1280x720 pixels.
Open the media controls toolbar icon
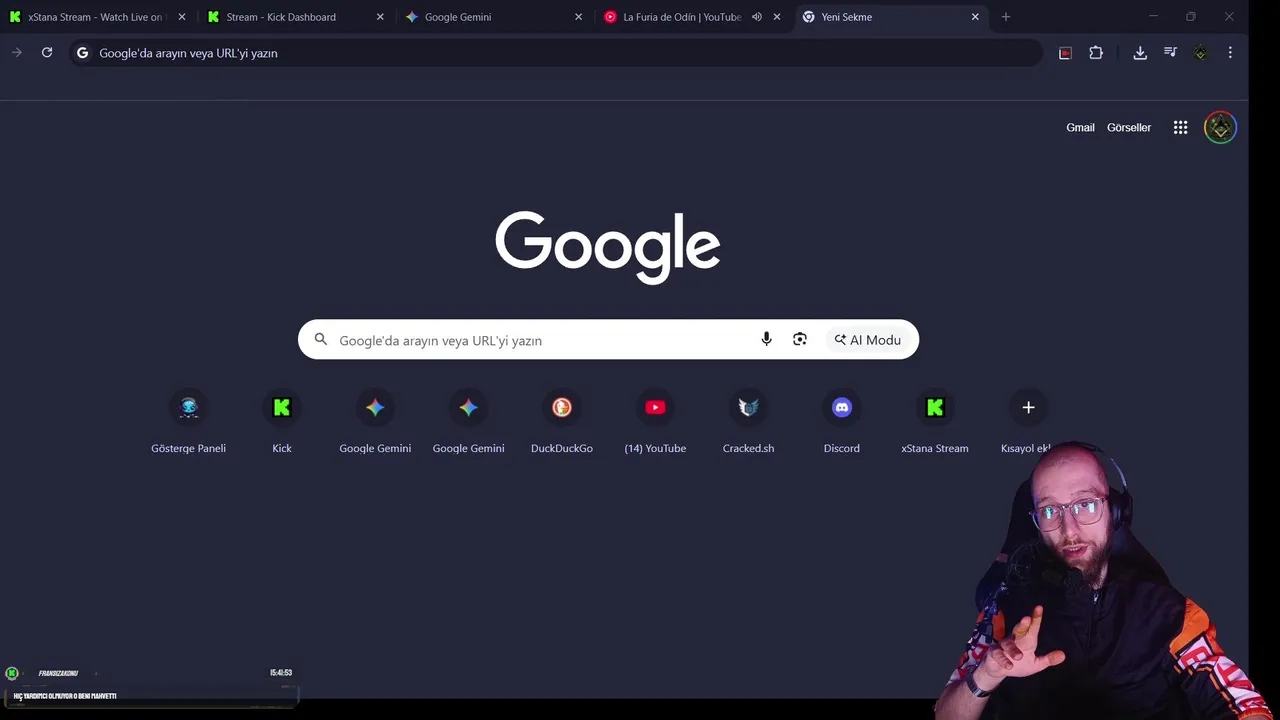click(x=1170, y=53)
